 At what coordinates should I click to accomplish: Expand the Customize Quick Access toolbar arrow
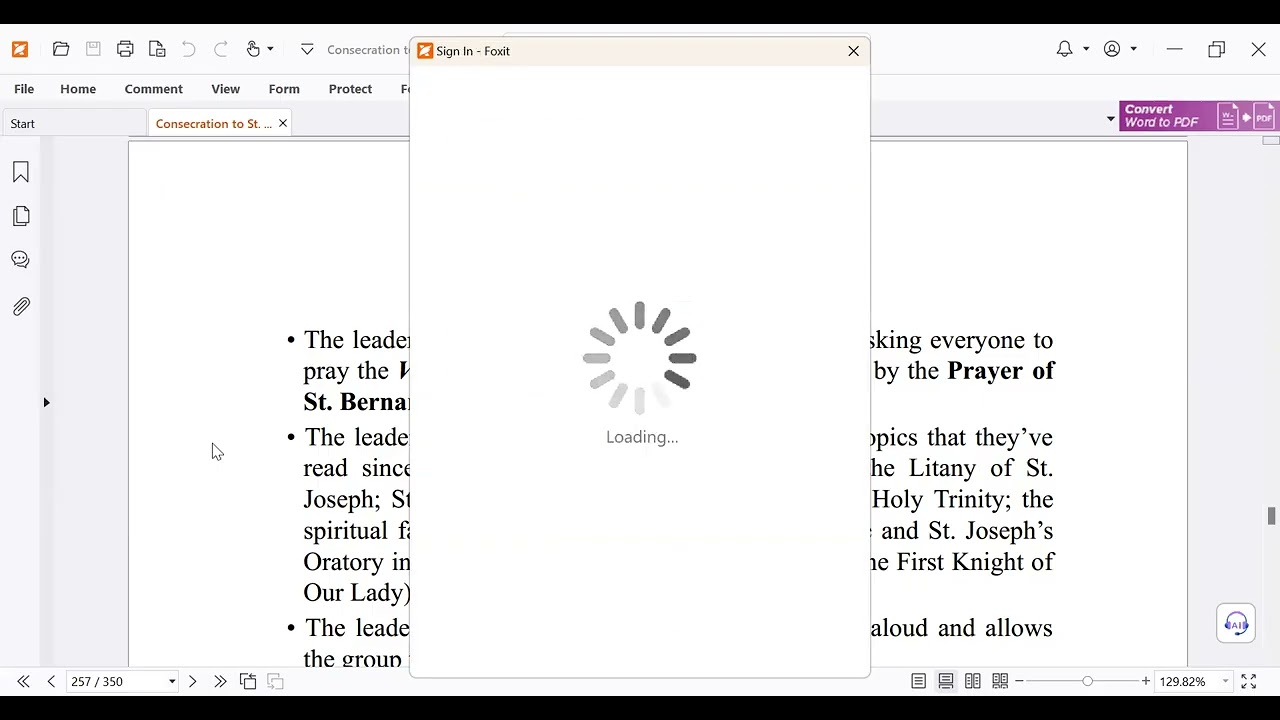(307, 49)
